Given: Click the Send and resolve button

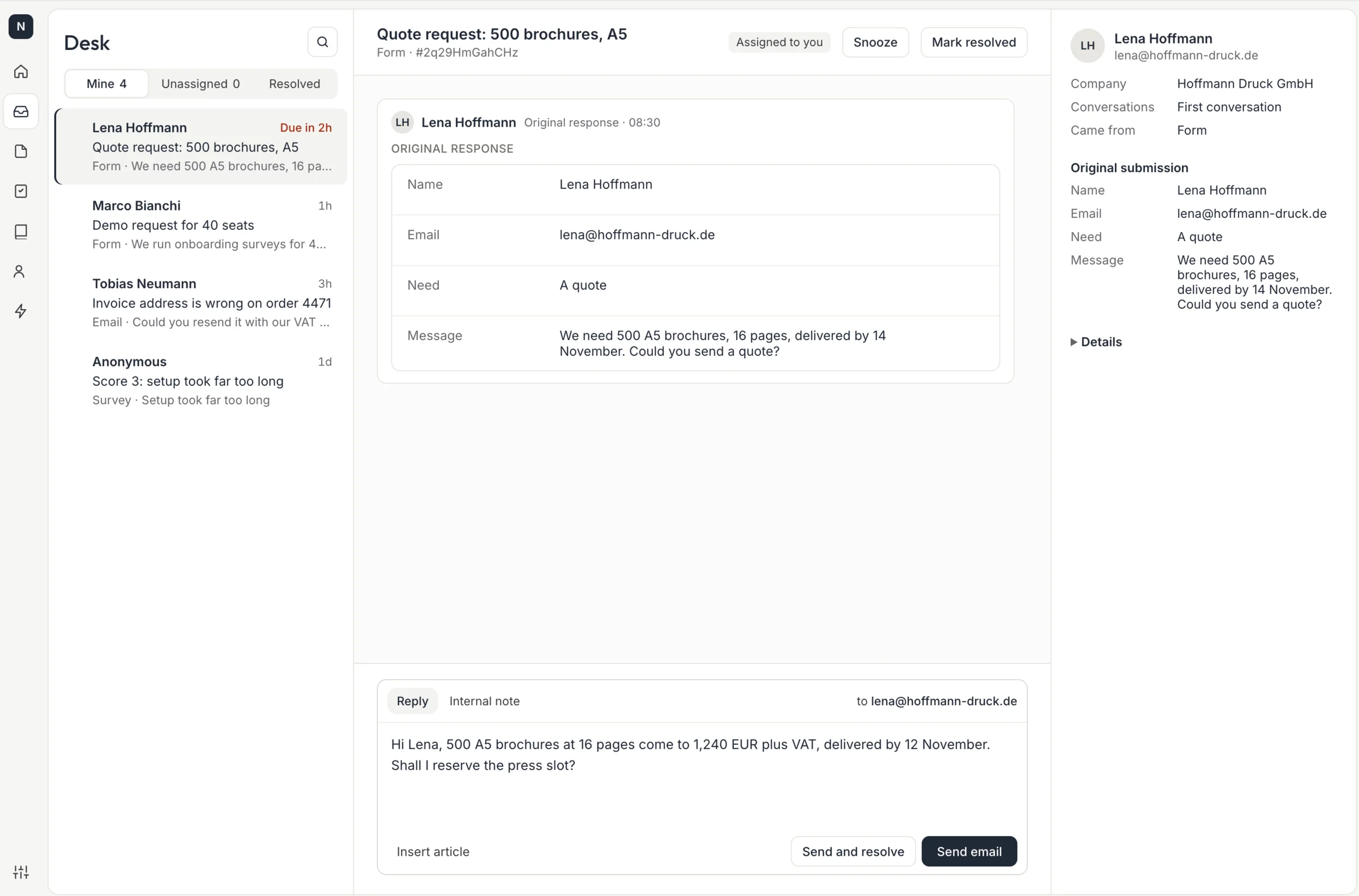Looking at the screenshot, I should pos(853,851).
